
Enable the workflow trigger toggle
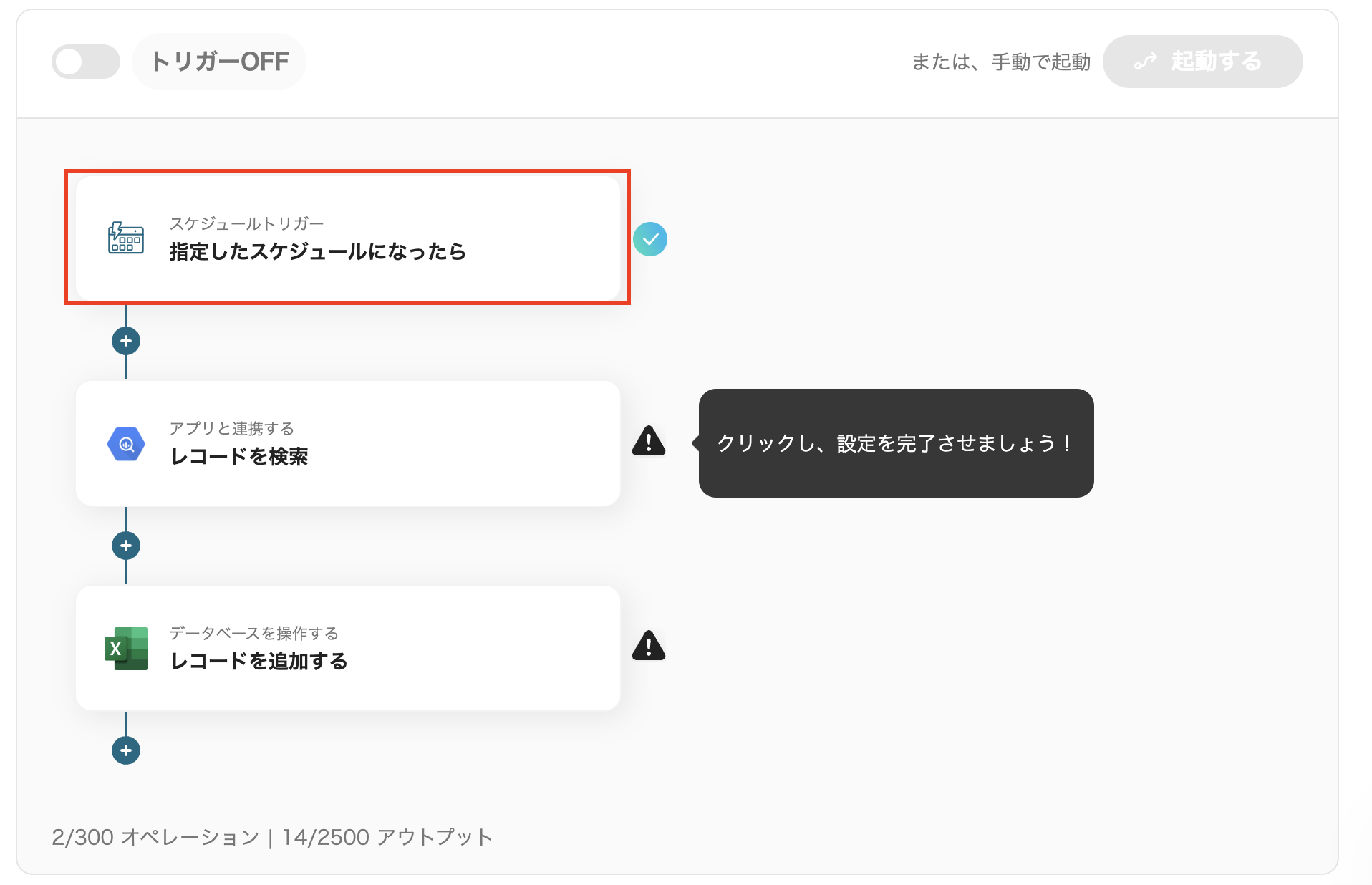(85, 61)
